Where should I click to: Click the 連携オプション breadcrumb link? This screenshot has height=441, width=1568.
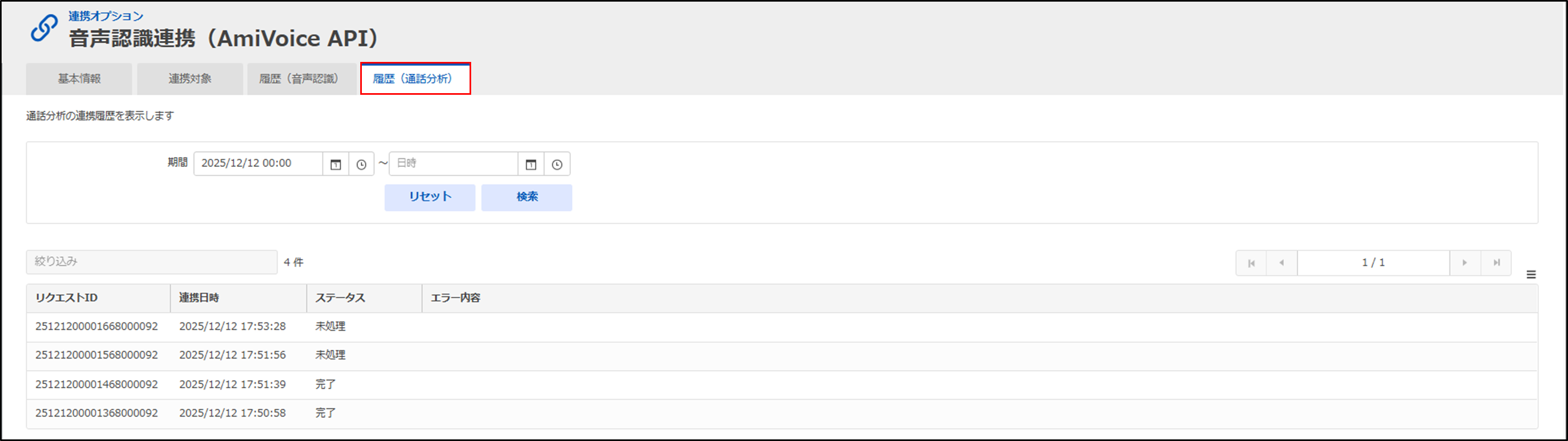[x=106, y=17]
